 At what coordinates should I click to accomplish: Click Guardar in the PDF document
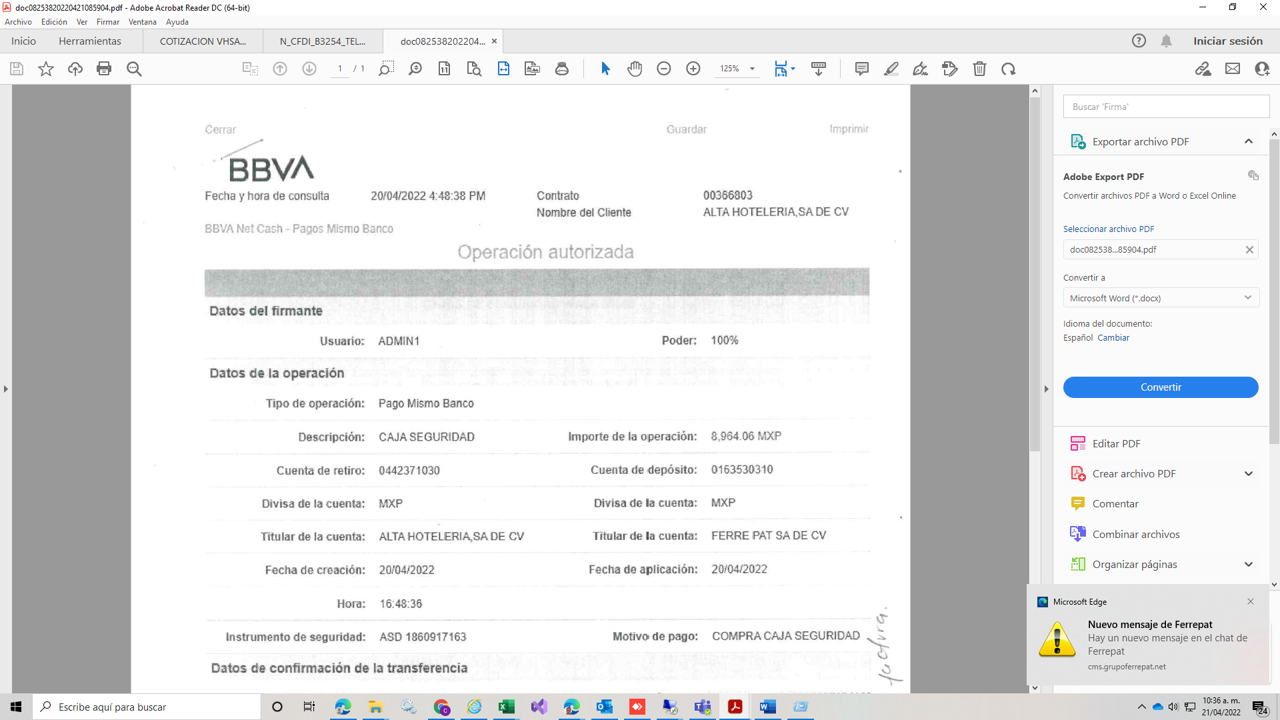686,130
